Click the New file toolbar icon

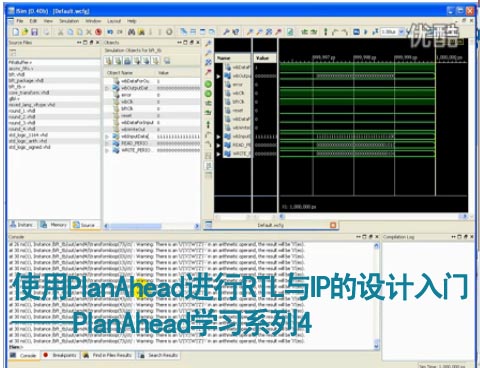(x=16, y=32)
